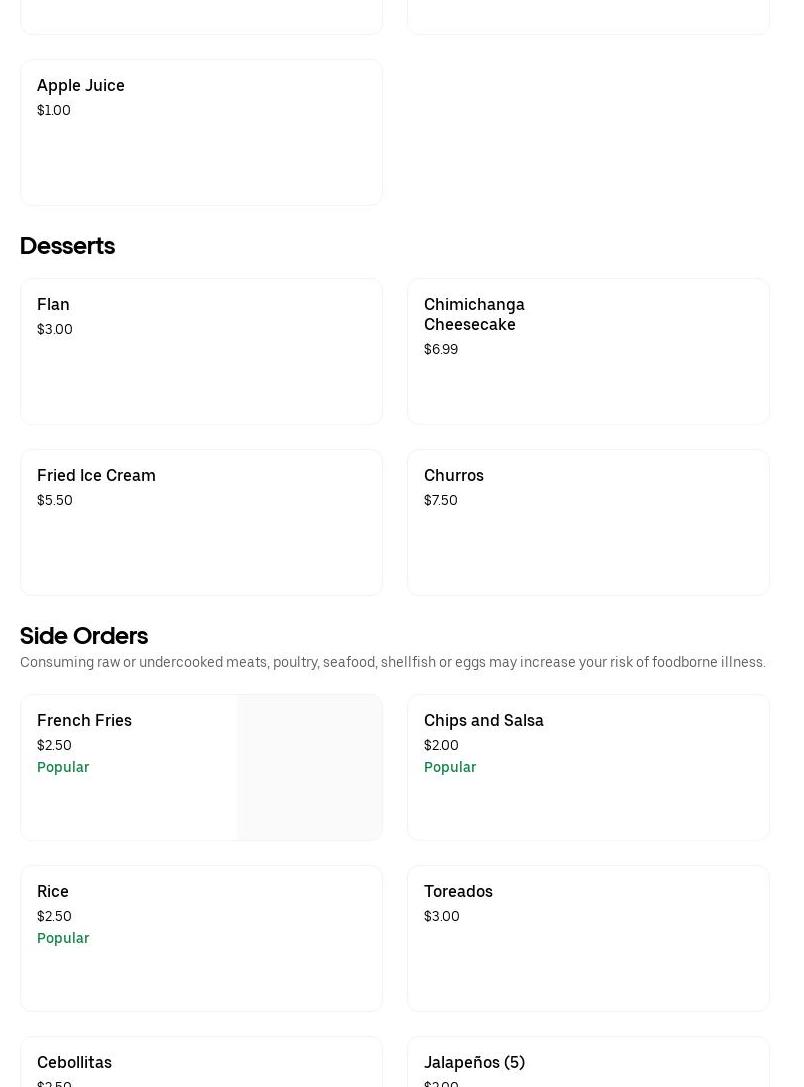
Task: Click the Side Orders section heading
Action: 84,636
